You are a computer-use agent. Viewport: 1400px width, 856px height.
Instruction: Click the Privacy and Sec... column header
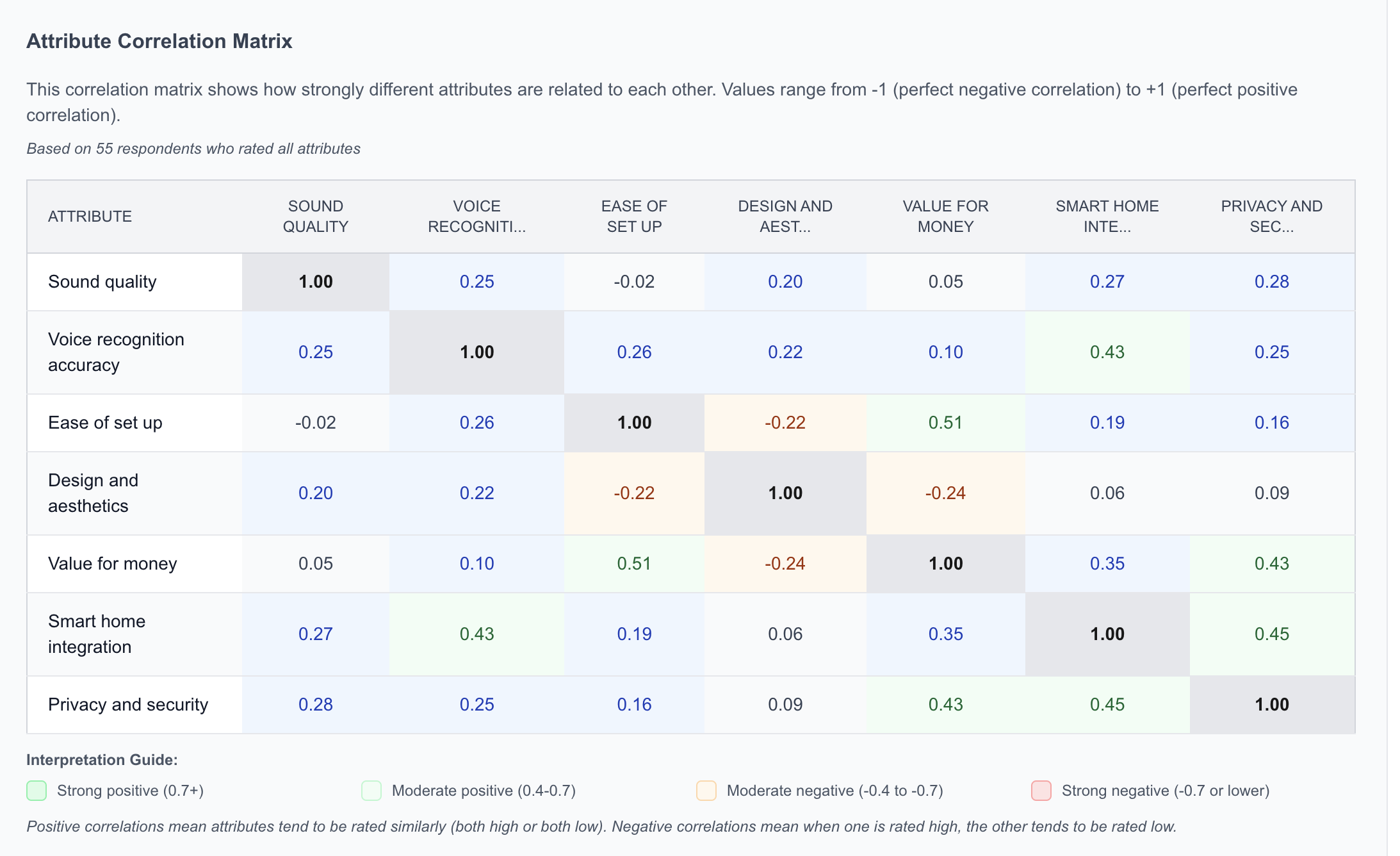(x=1271, y=217)
